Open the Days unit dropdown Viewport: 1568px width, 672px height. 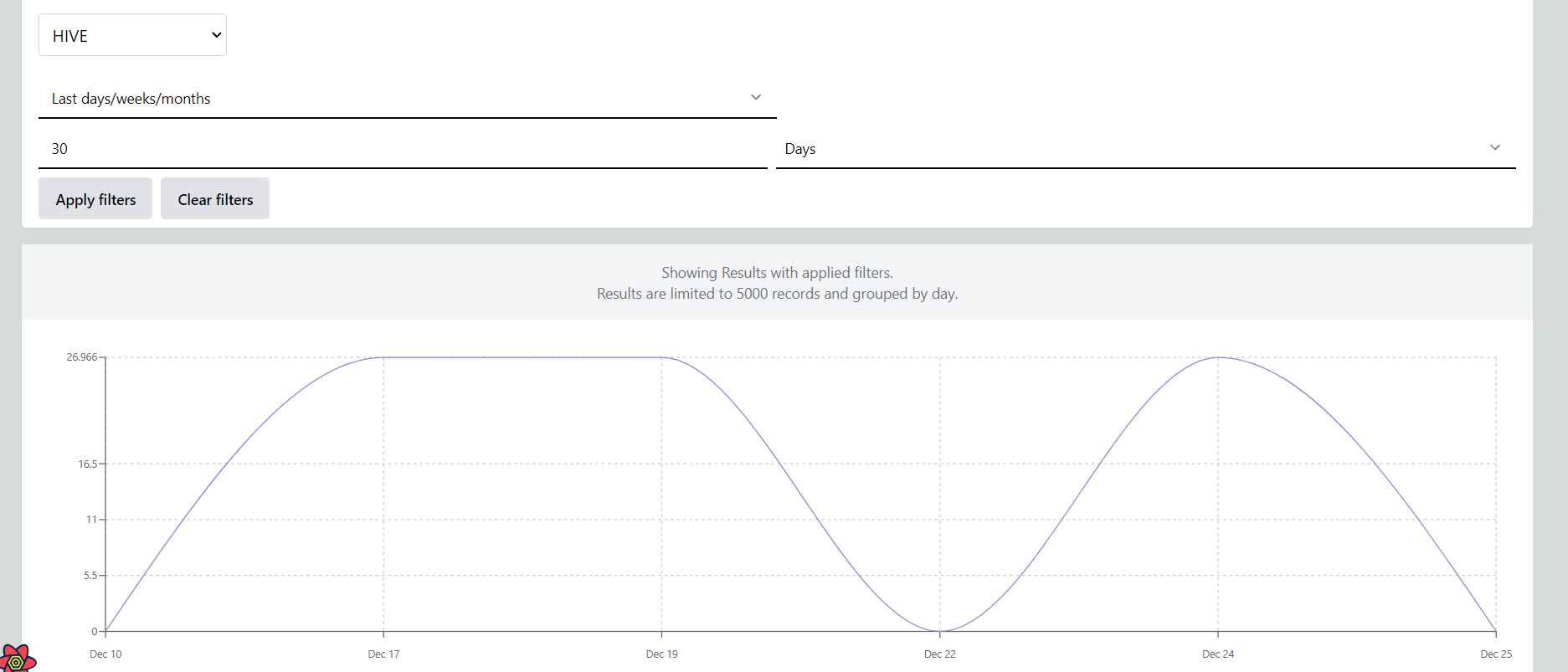1144,149
